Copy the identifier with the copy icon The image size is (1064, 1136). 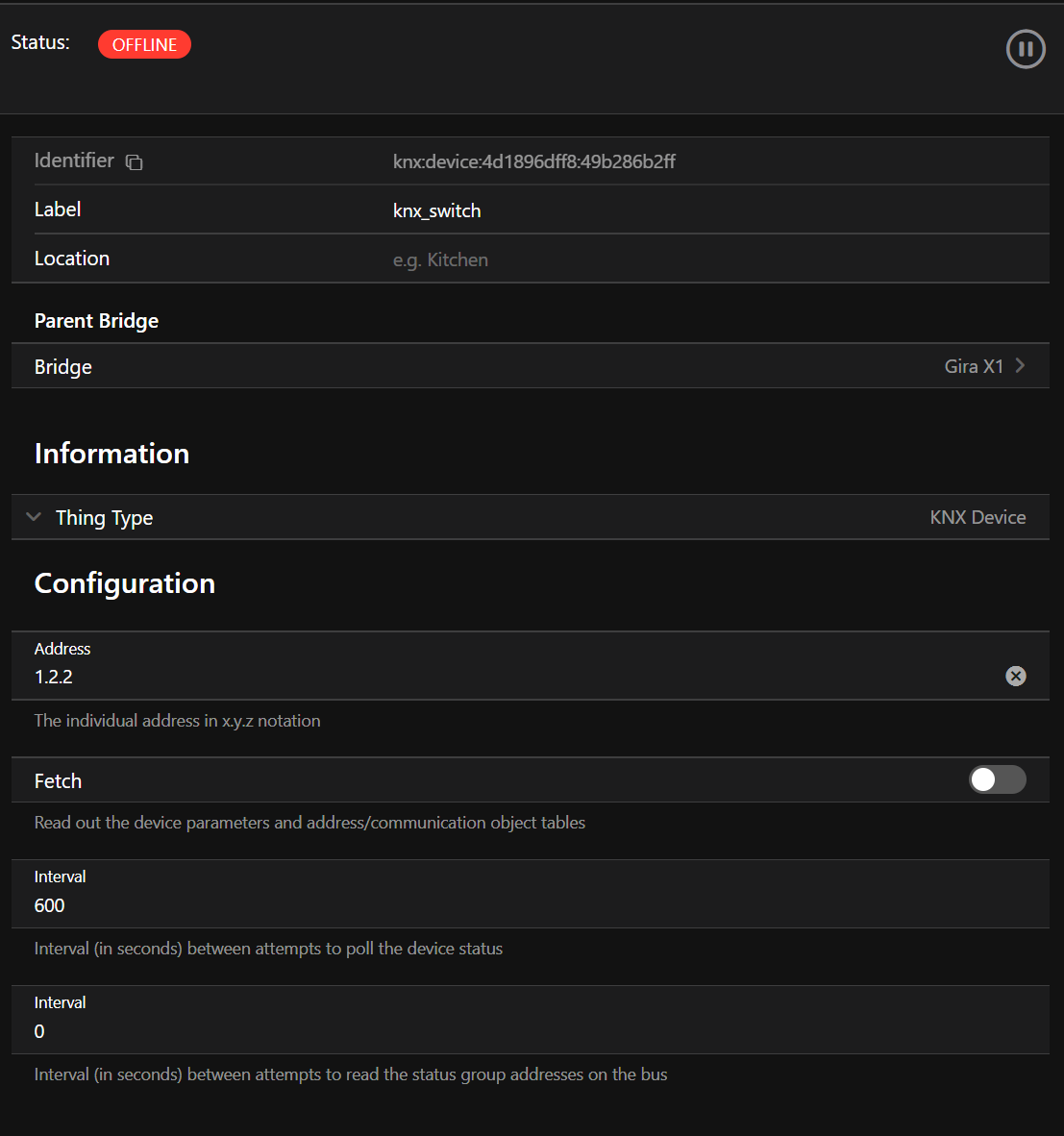tap(135, 162)
